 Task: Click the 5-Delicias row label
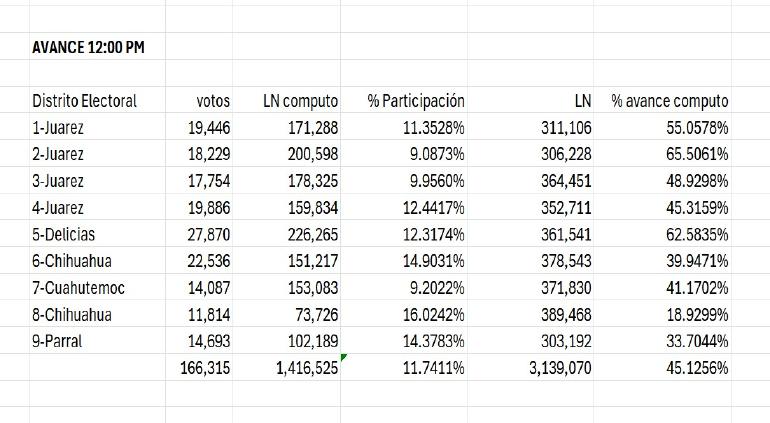pos(63,235)
